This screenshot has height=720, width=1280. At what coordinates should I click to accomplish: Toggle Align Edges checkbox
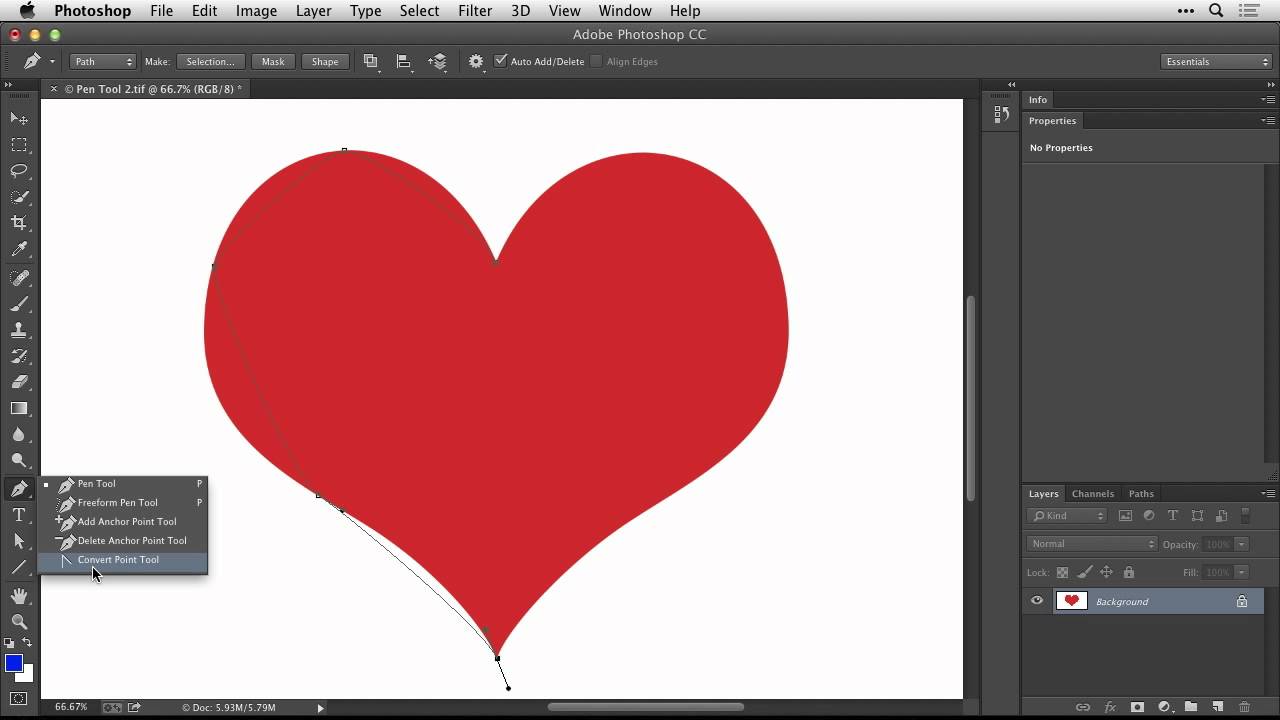click(x=596, y=61)
